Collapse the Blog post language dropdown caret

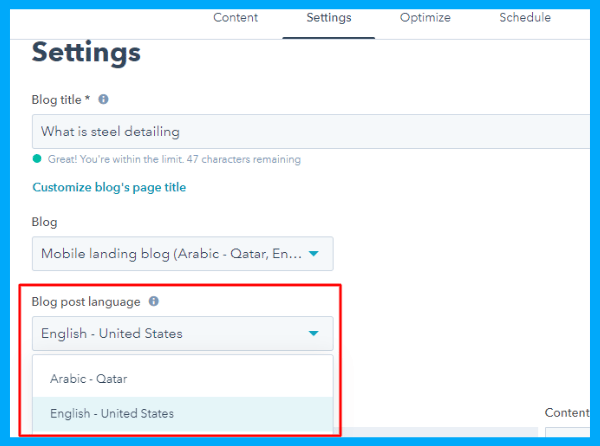coord(313,334)
